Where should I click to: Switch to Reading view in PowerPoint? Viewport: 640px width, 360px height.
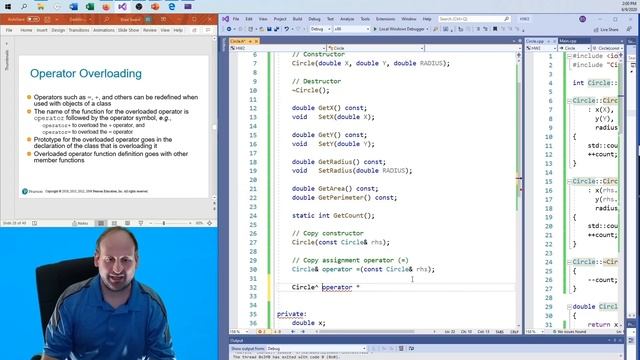point(127,223)
